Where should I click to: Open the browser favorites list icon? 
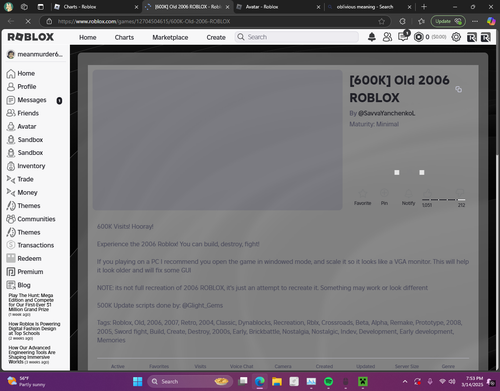click(421, 21)
